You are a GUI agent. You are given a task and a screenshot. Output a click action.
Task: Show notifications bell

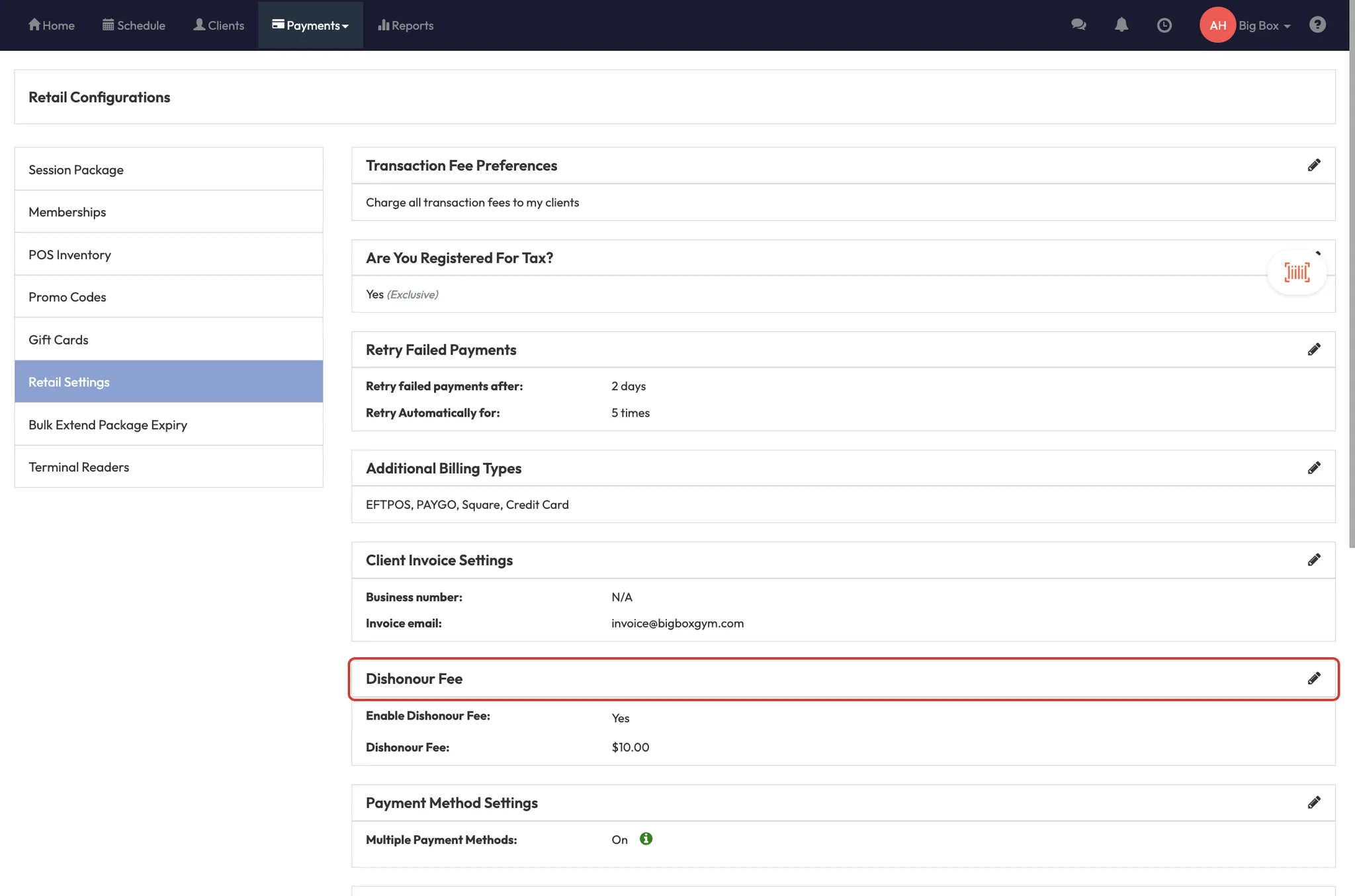1121,25
